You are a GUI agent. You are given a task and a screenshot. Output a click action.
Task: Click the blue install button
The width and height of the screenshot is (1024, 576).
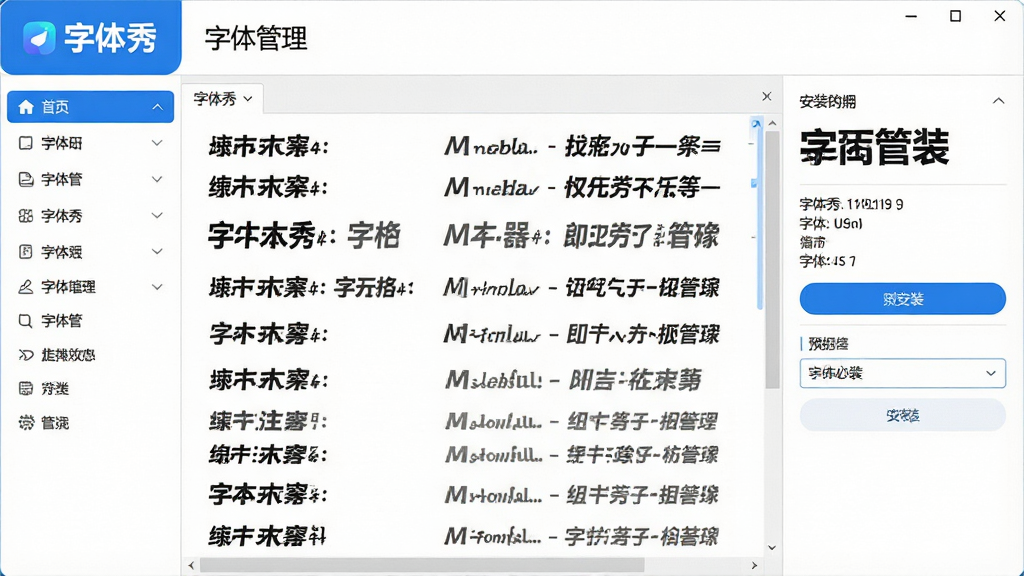click(x=903, y=299)
